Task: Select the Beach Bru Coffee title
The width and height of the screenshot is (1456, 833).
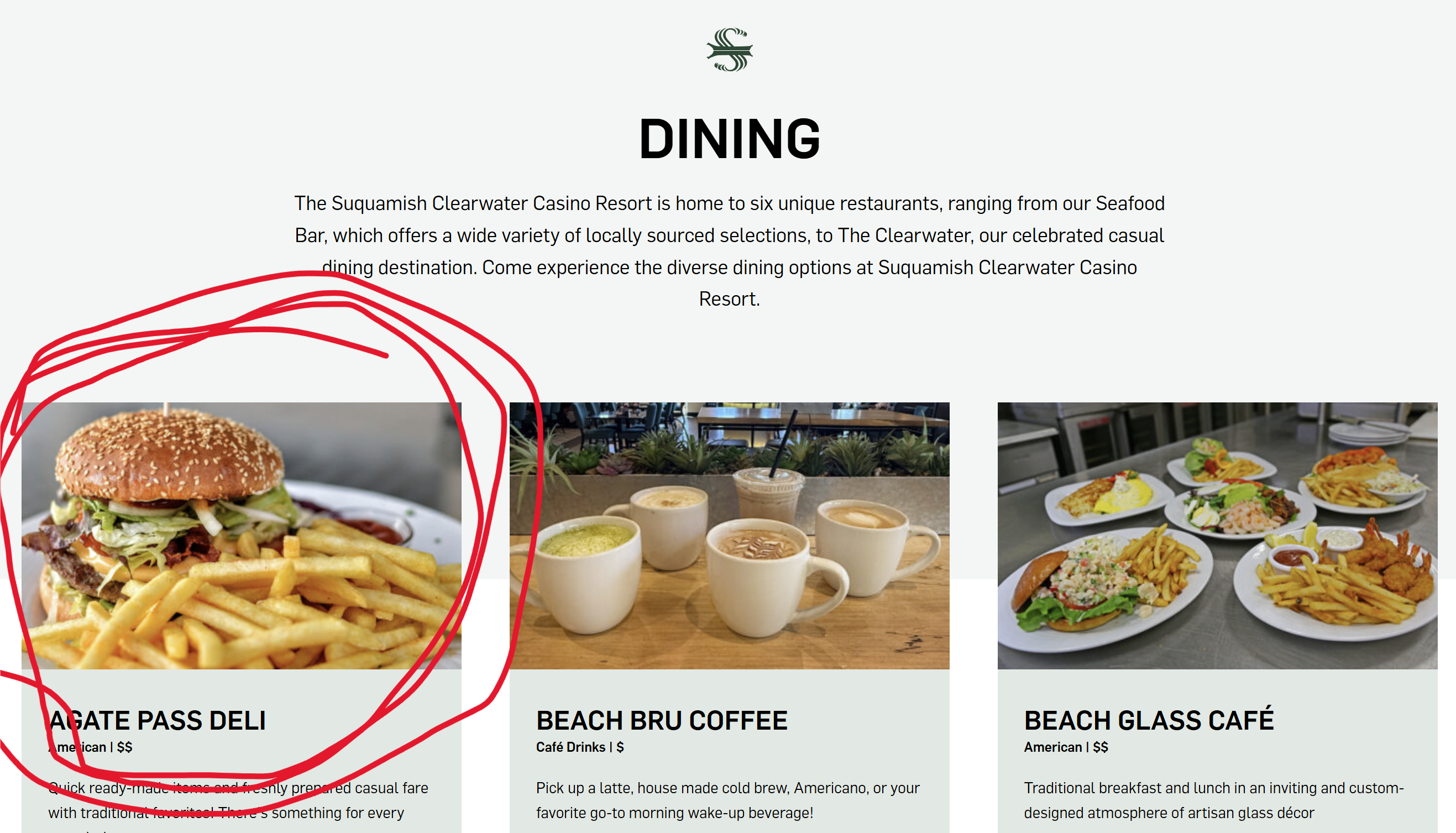Action: [x=662, y=720]
